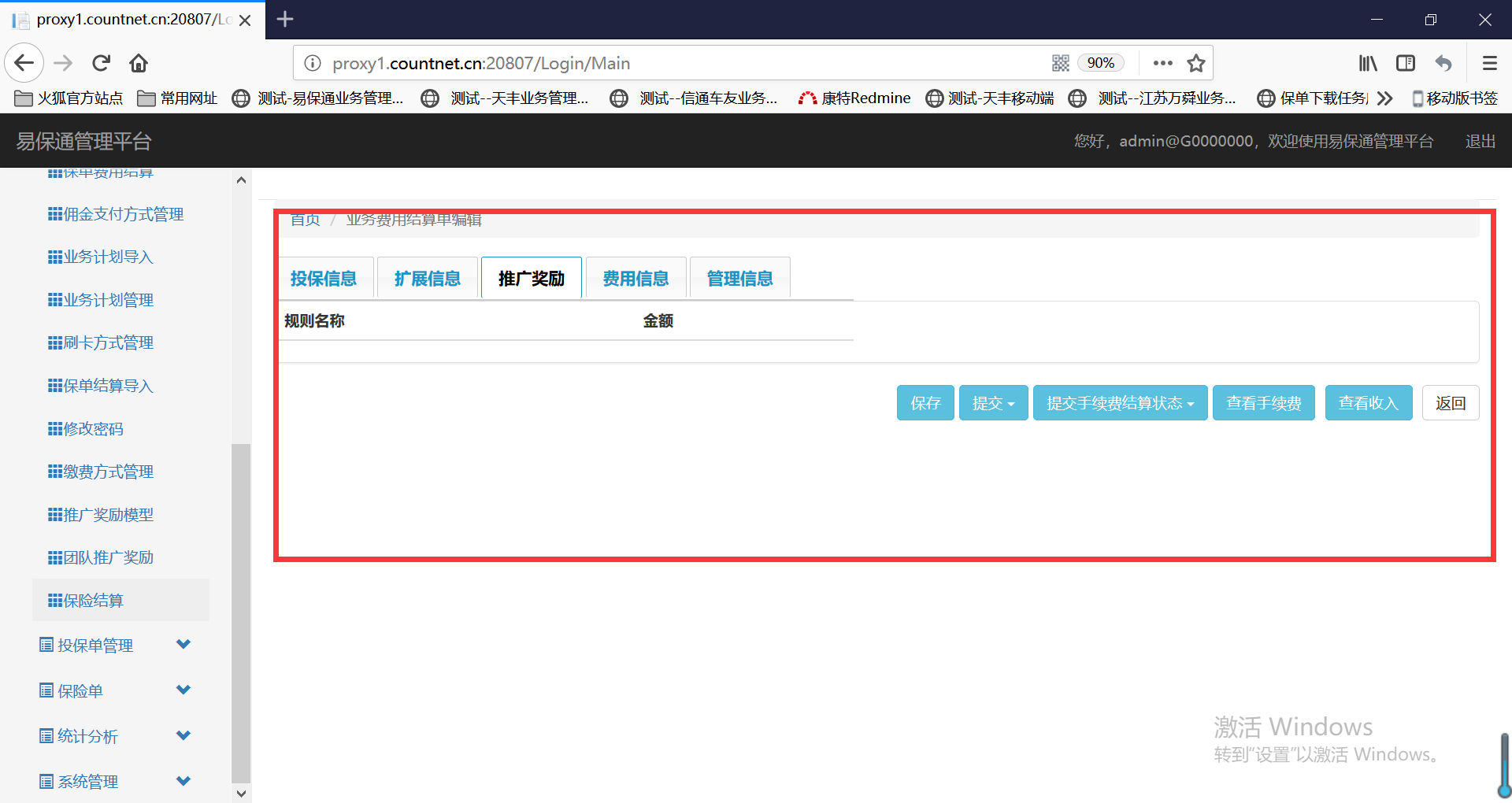Click the 90% zoom level indicator
Screen dimensions: 1512x803
(x=1100, y=63)
